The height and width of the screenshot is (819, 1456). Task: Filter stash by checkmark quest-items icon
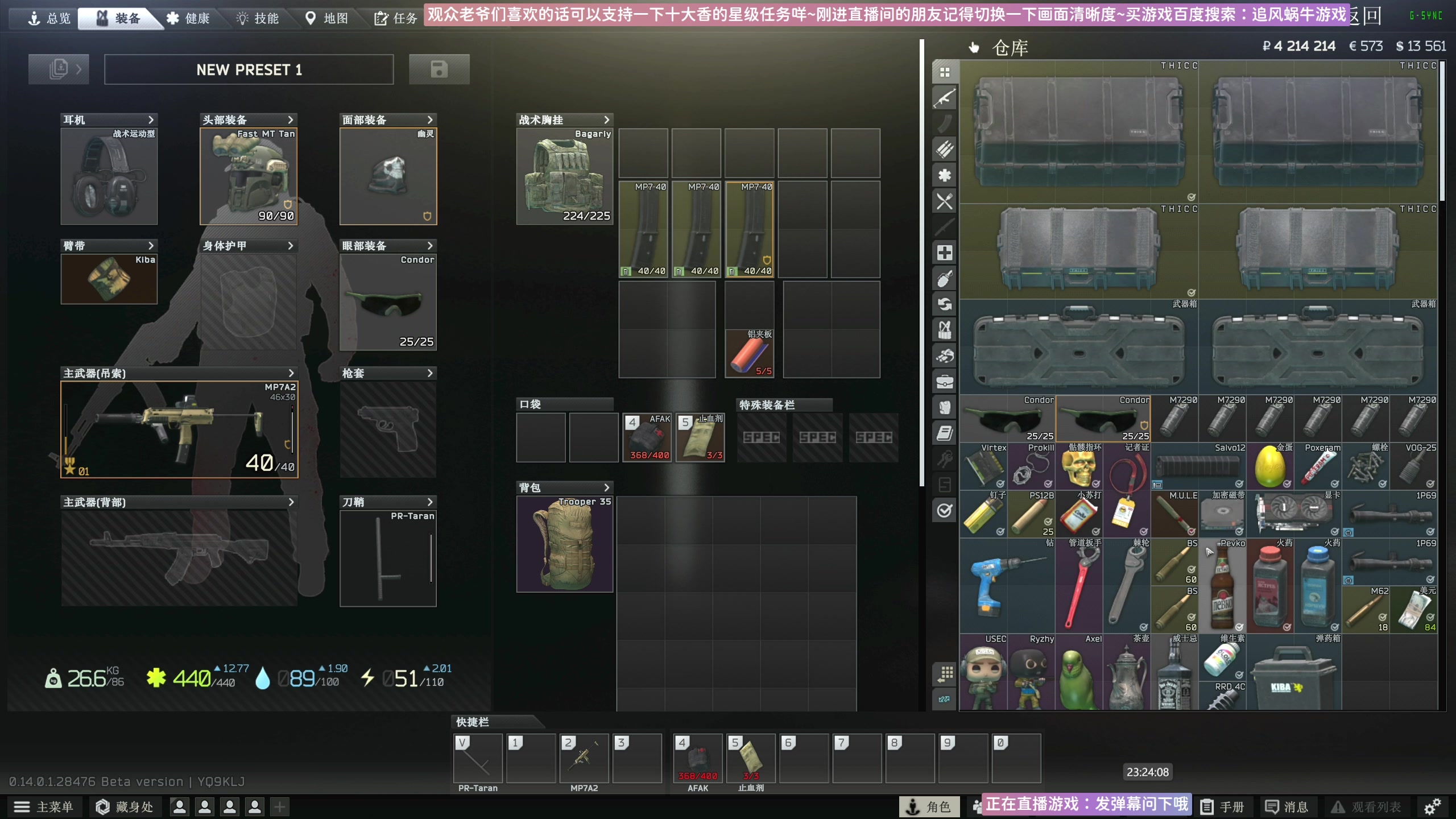945,510
